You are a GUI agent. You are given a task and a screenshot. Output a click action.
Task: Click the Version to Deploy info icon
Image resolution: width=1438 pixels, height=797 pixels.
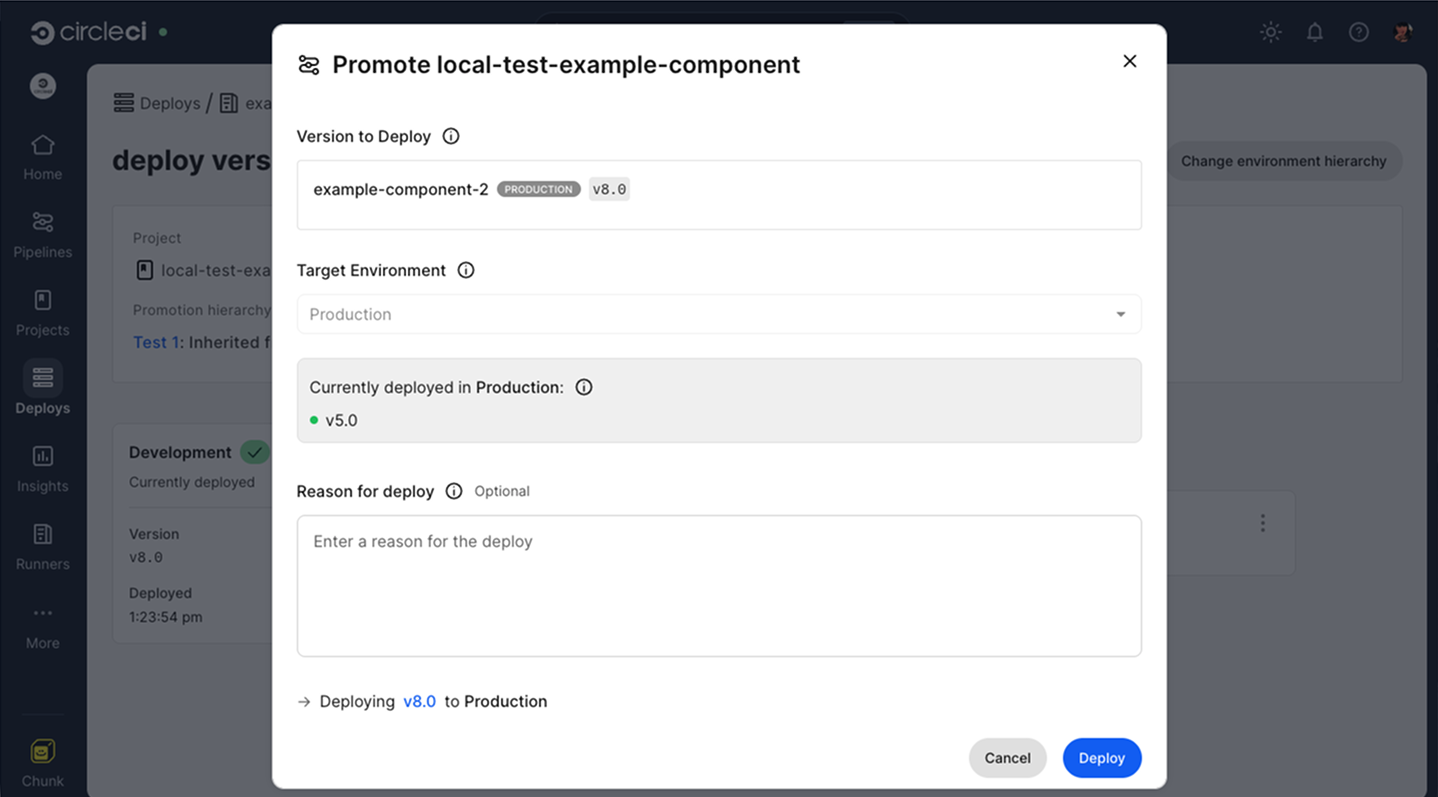coord(450,136)
